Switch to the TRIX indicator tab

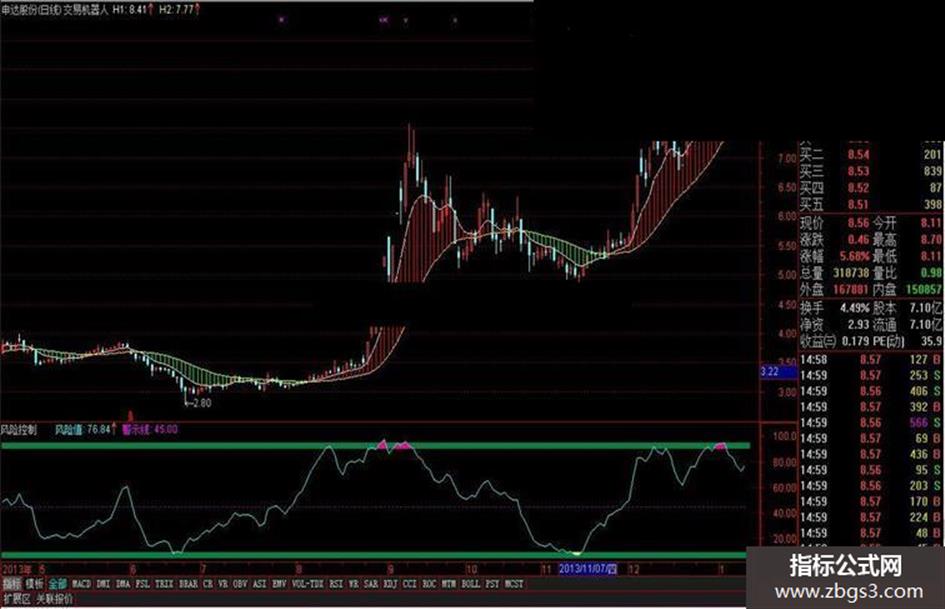(x=164, y=584)
